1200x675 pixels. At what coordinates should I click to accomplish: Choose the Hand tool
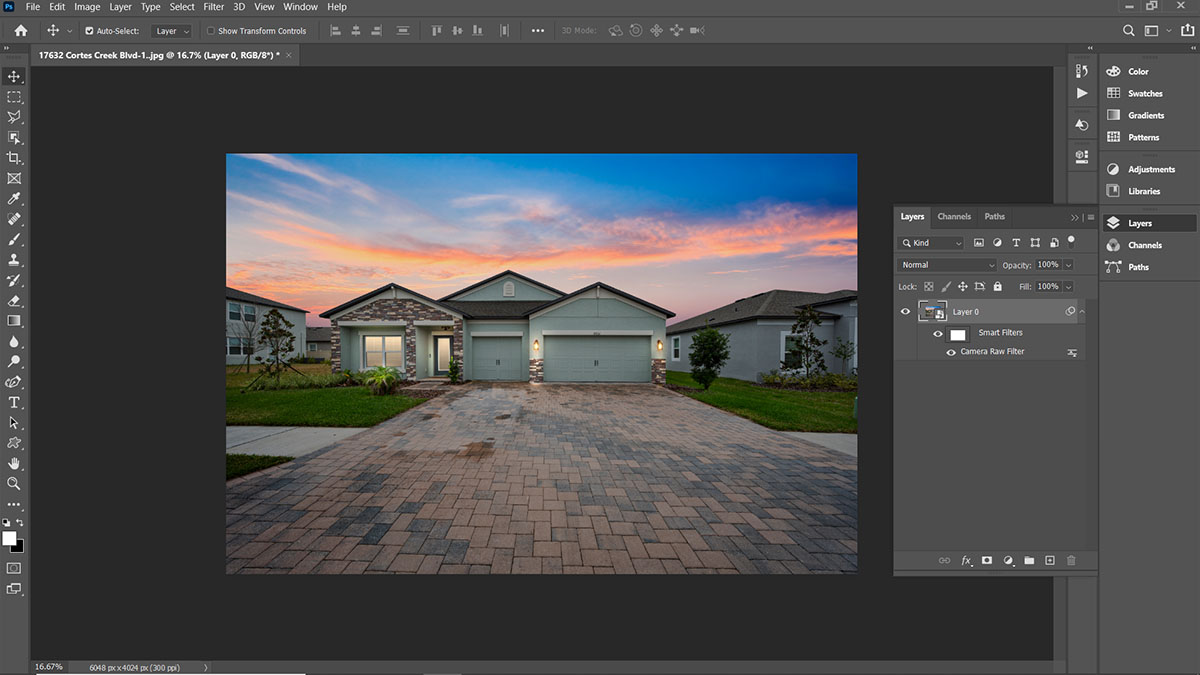point(14,463)
